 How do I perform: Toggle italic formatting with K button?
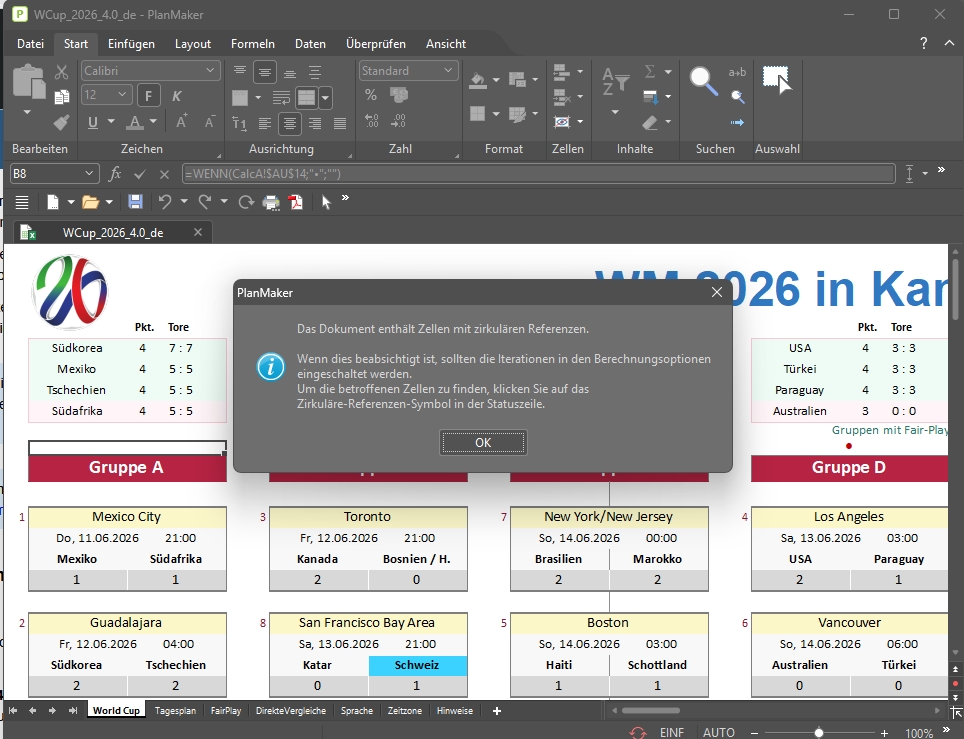click(177, 96)
